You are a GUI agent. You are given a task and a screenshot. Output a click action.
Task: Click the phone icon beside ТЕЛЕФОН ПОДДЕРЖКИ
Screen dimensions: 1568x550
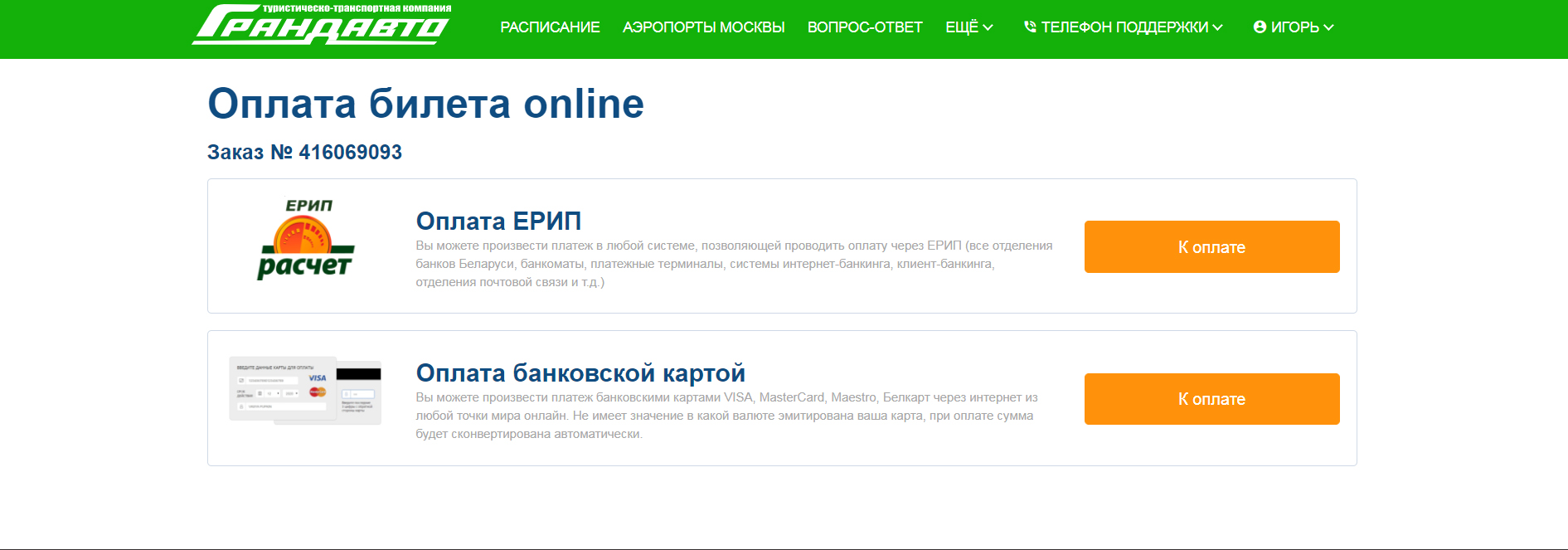point(1030,27)
